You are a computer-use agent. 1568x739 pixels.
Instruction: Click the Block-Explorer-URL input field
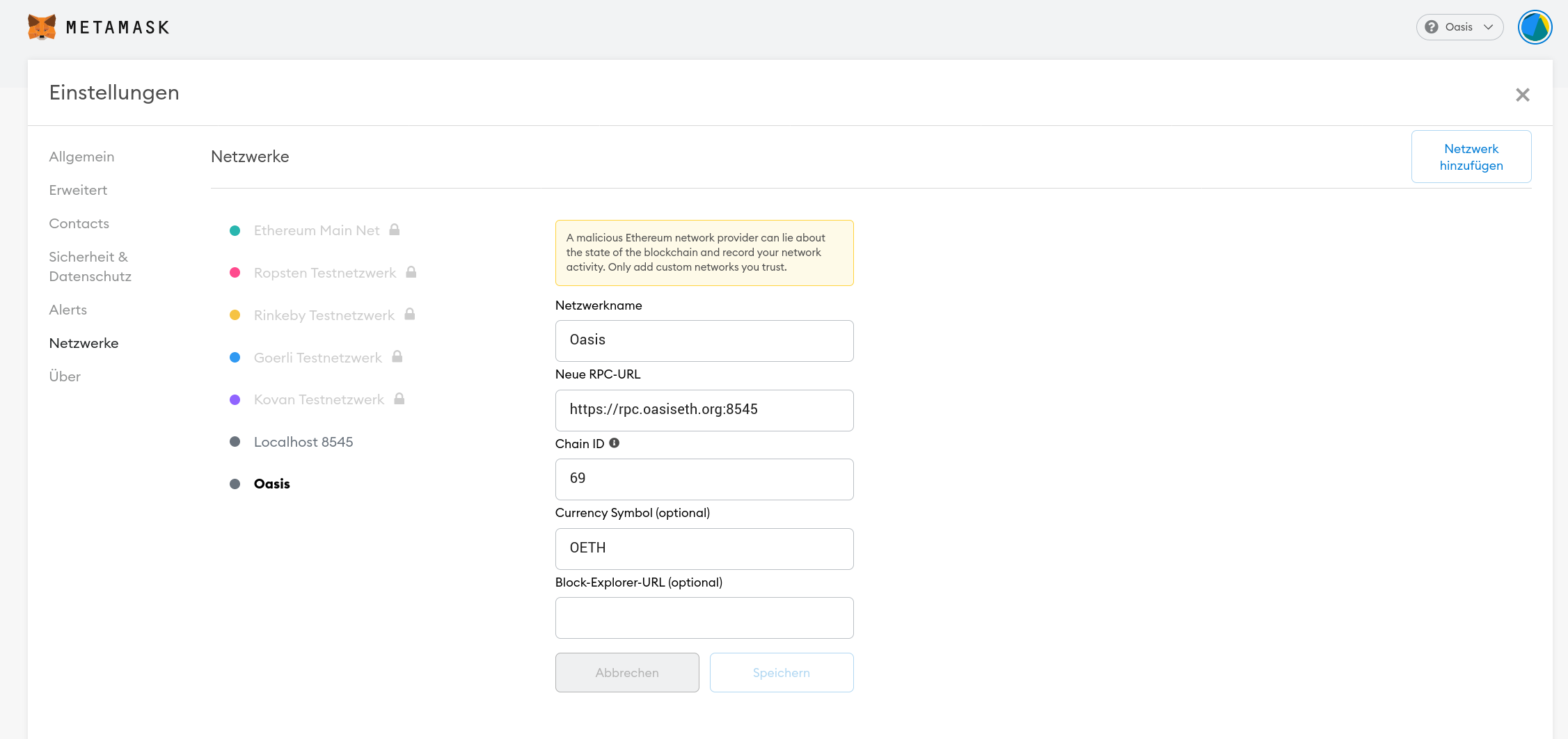704,618
